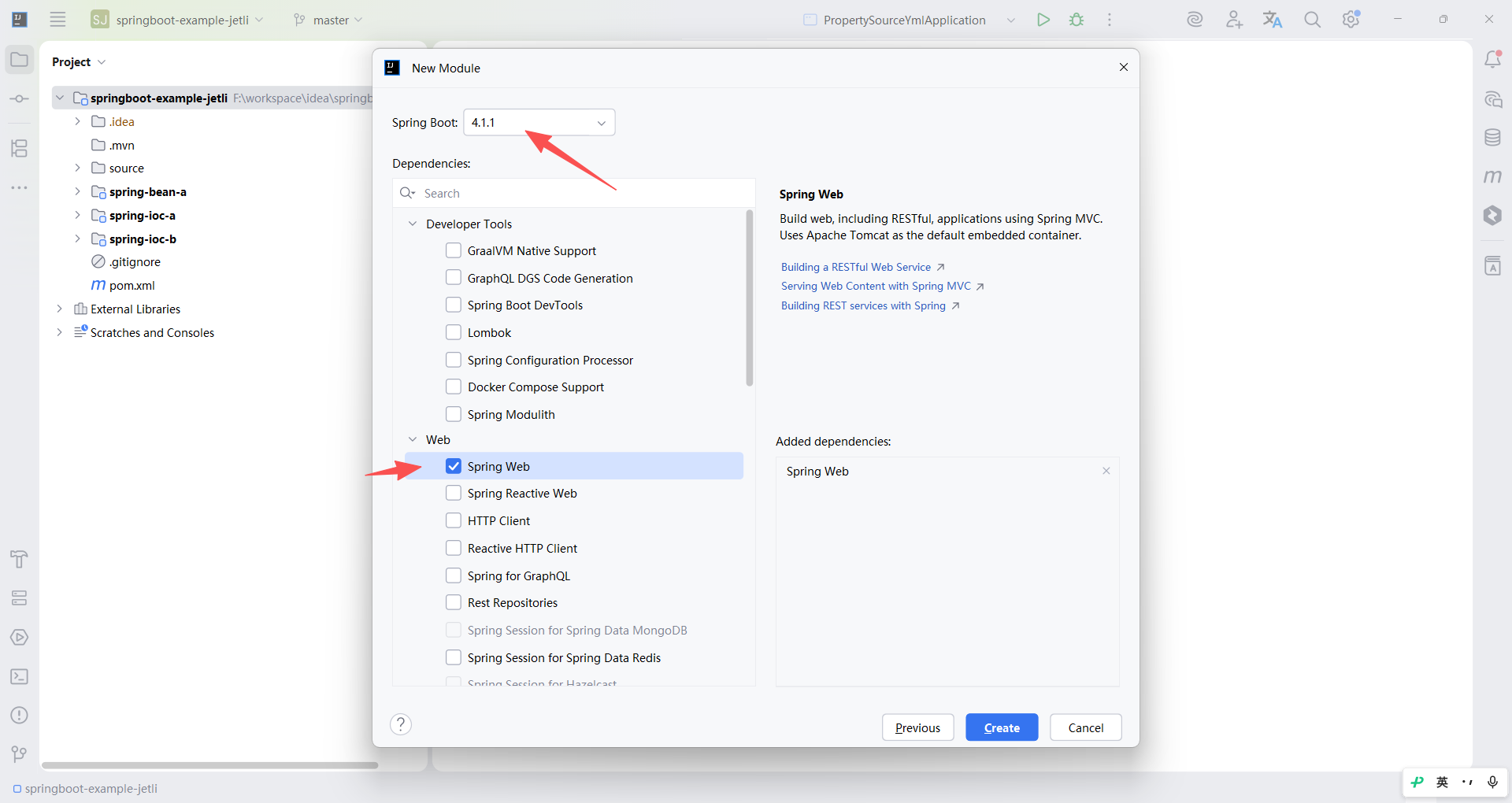Open the Project view options dropdown
Viewport: 1512px width, 803px height.
[x=102, y=62]
